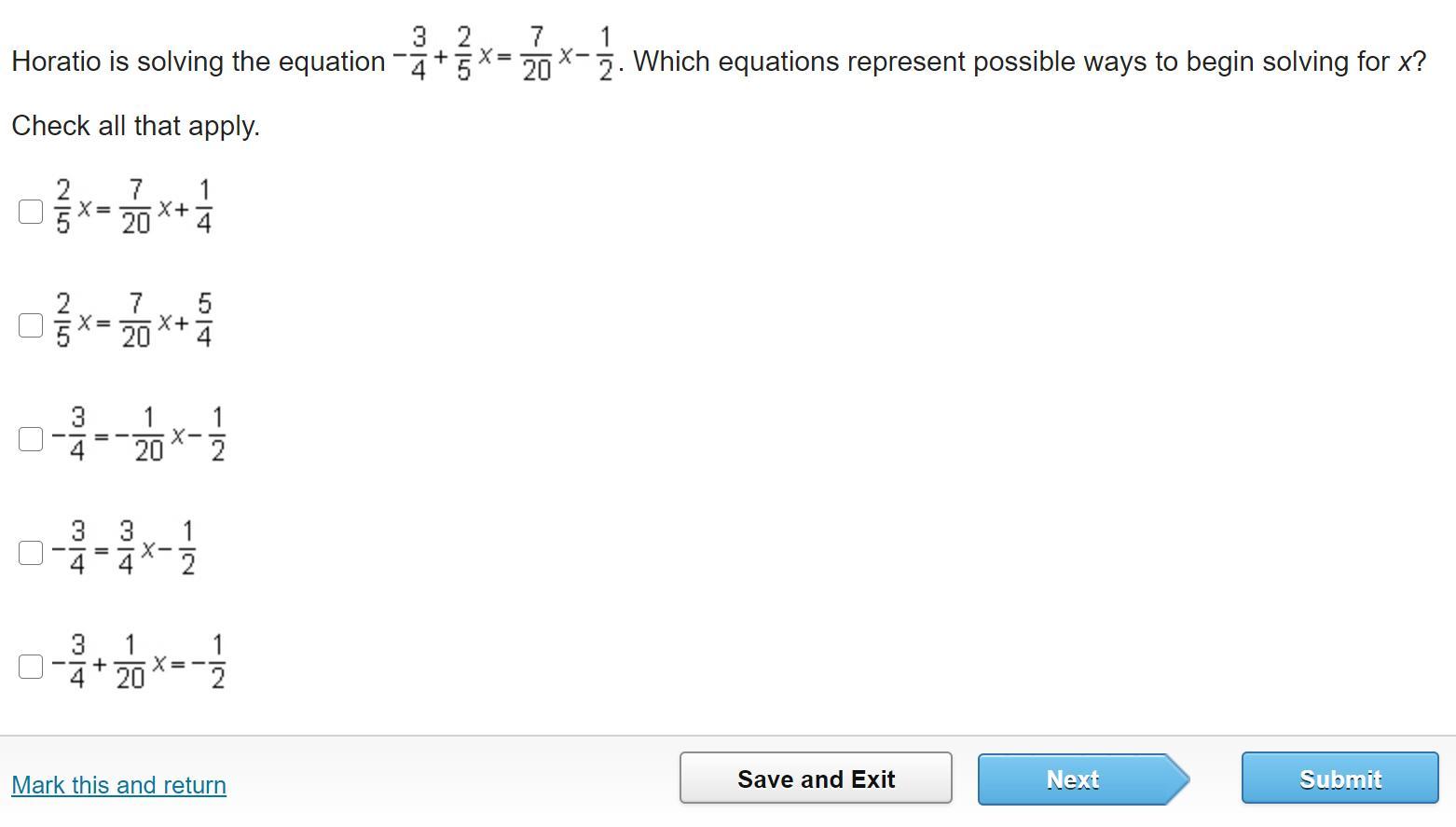Click the third option's equation with -1/20x

pos(140,435)
